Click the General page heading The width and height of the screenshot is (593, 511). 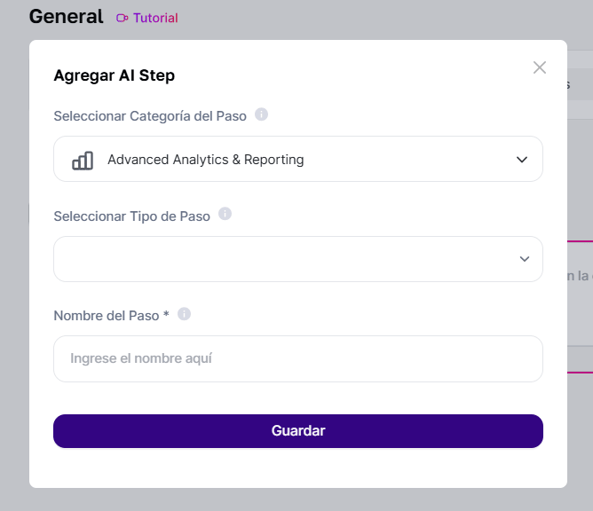pyautogui.click(x=66, y=17)
